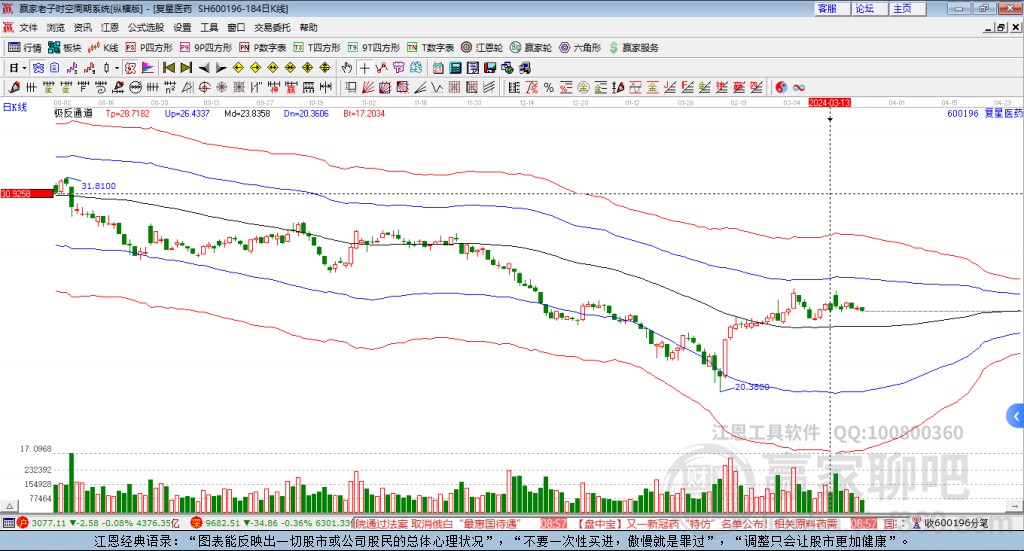The image size is (1024, 551).
Task: Open the T数字表 number table
Action: 430,48
